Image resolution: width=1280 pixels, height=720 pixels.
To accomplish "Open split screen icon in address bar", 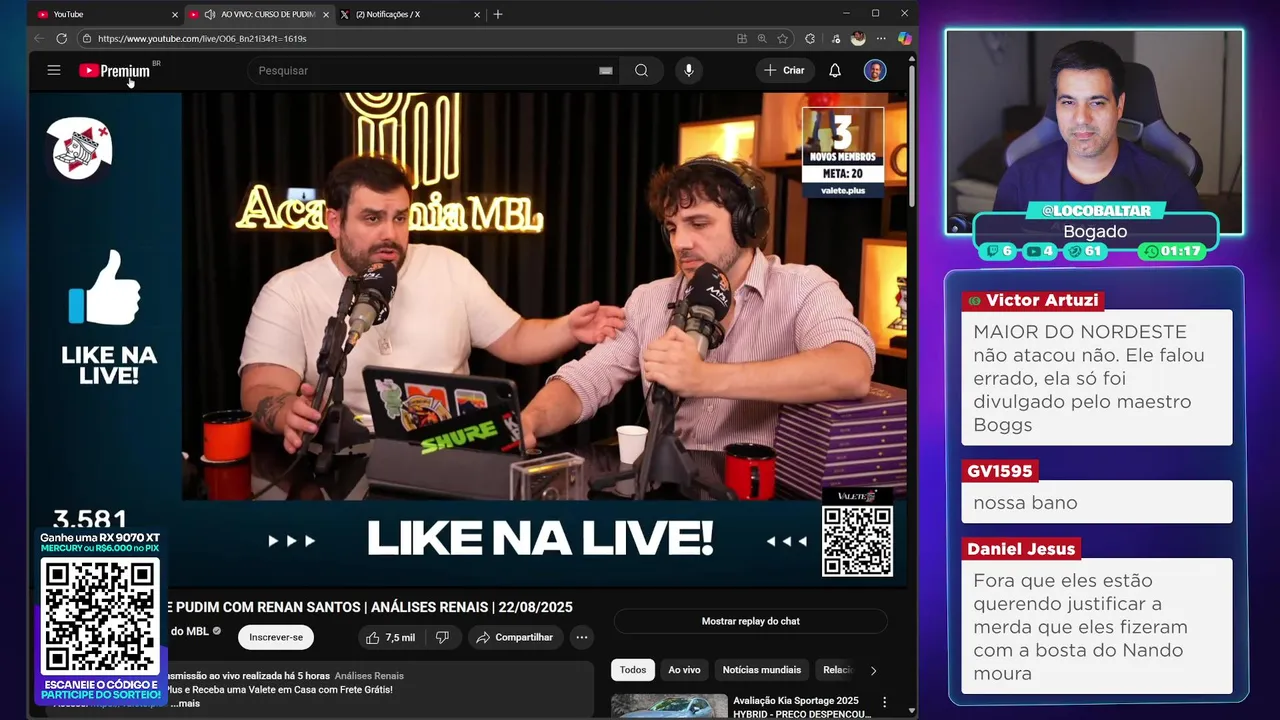I will pos(742,38).
